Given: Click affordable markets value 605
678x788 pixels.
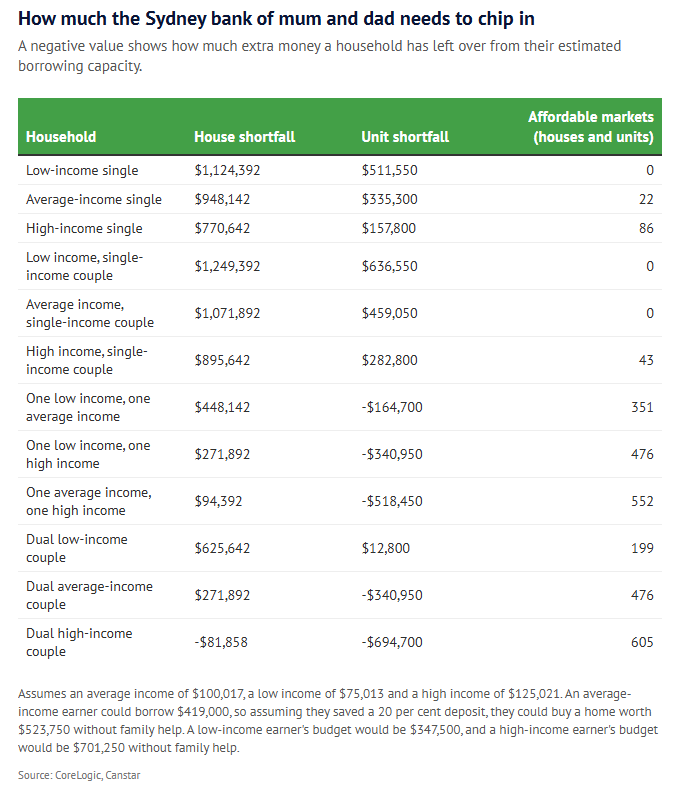Looking at the screenshot, I should 642,642.
